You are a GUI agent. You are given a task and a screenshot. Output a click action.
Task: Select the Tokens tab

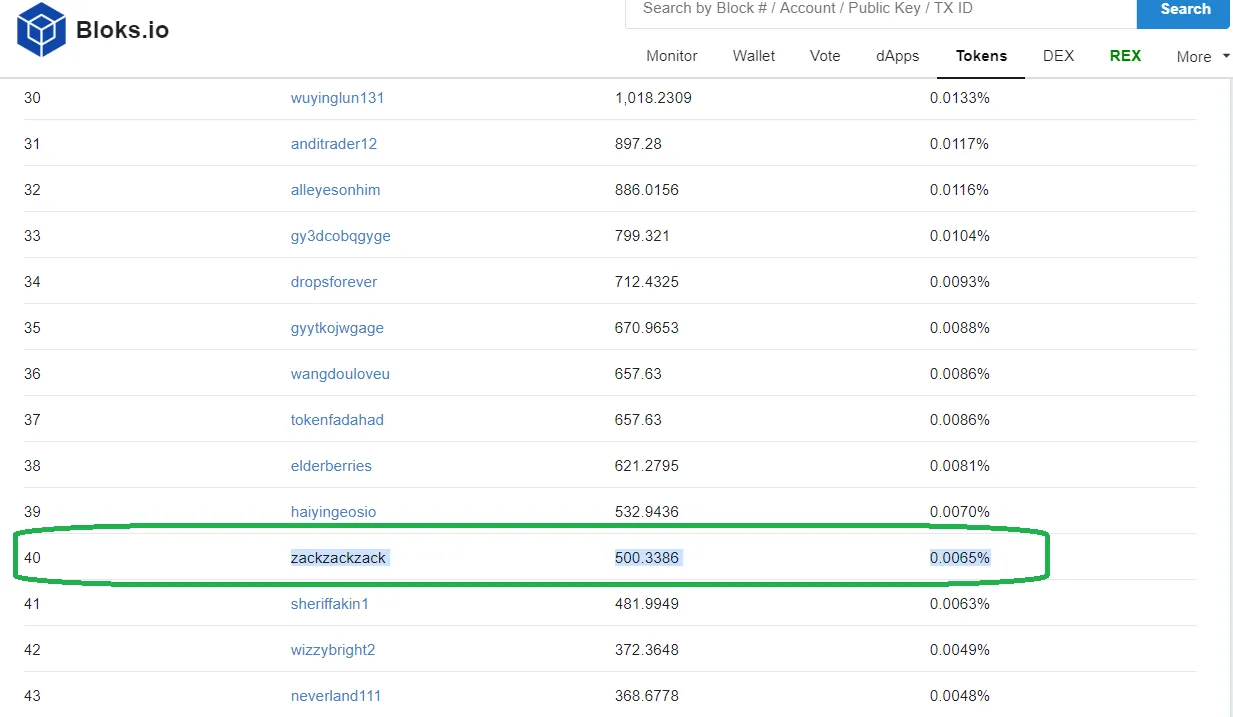tap(981, 56)
